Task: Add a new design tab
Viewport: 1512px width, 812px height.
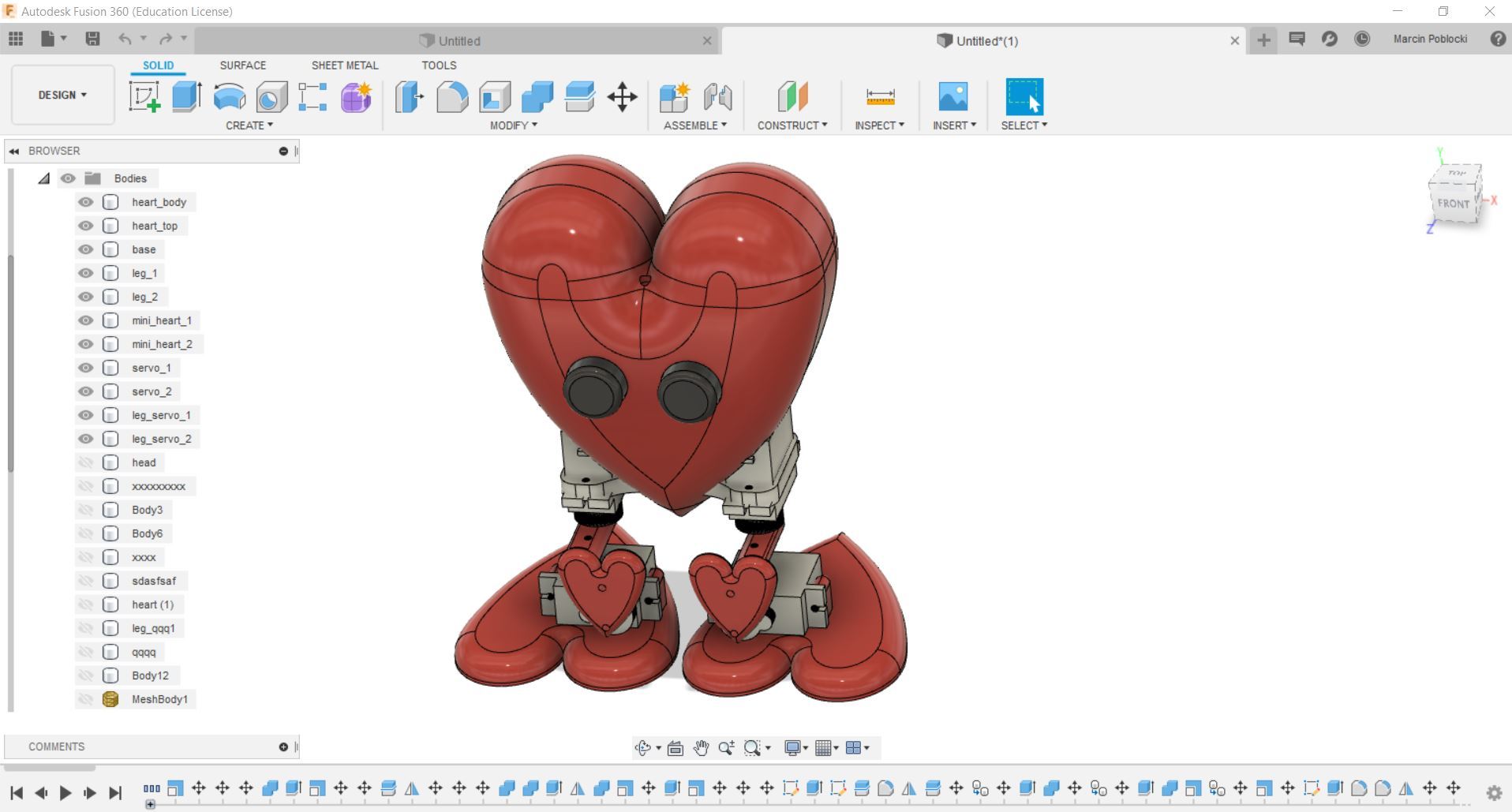Action: tap(1263, 39)
